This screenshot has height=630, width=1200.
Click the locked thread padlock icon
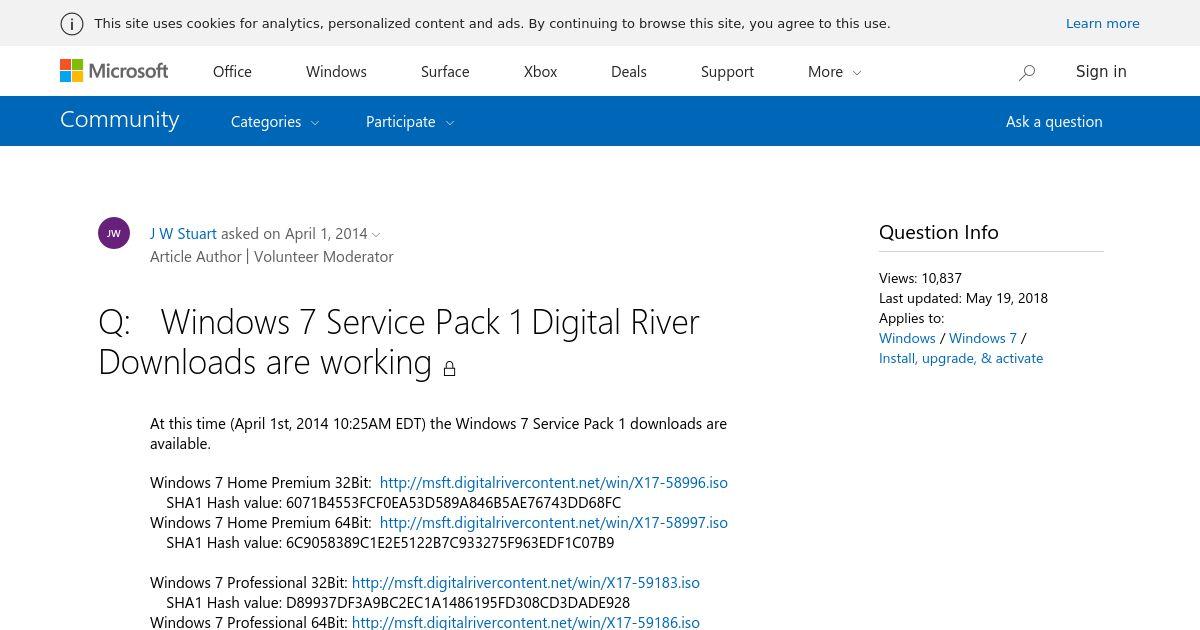[449, 368]
